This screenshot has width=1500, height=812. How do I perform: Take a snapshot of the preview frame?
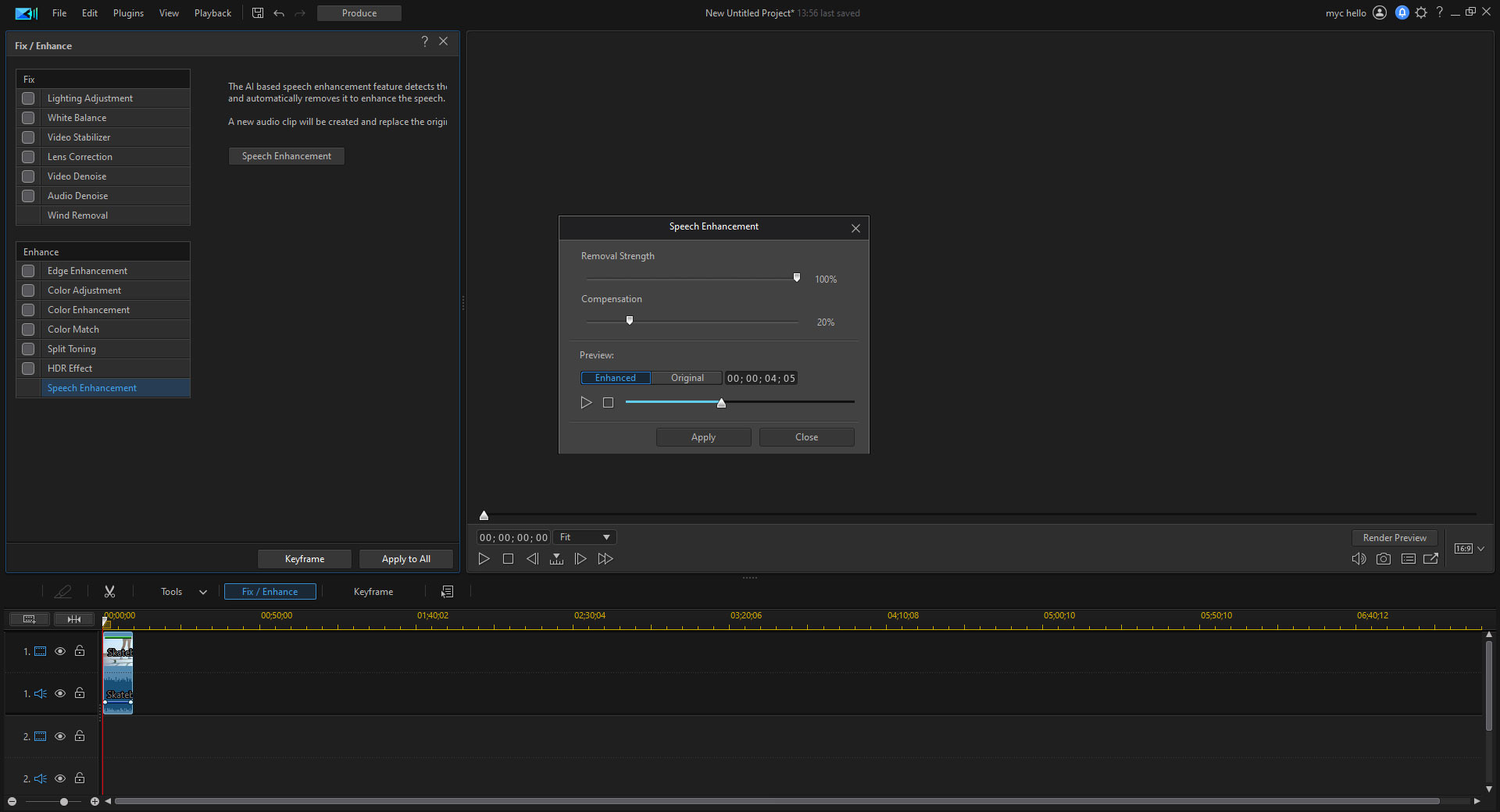[1383, 559]
